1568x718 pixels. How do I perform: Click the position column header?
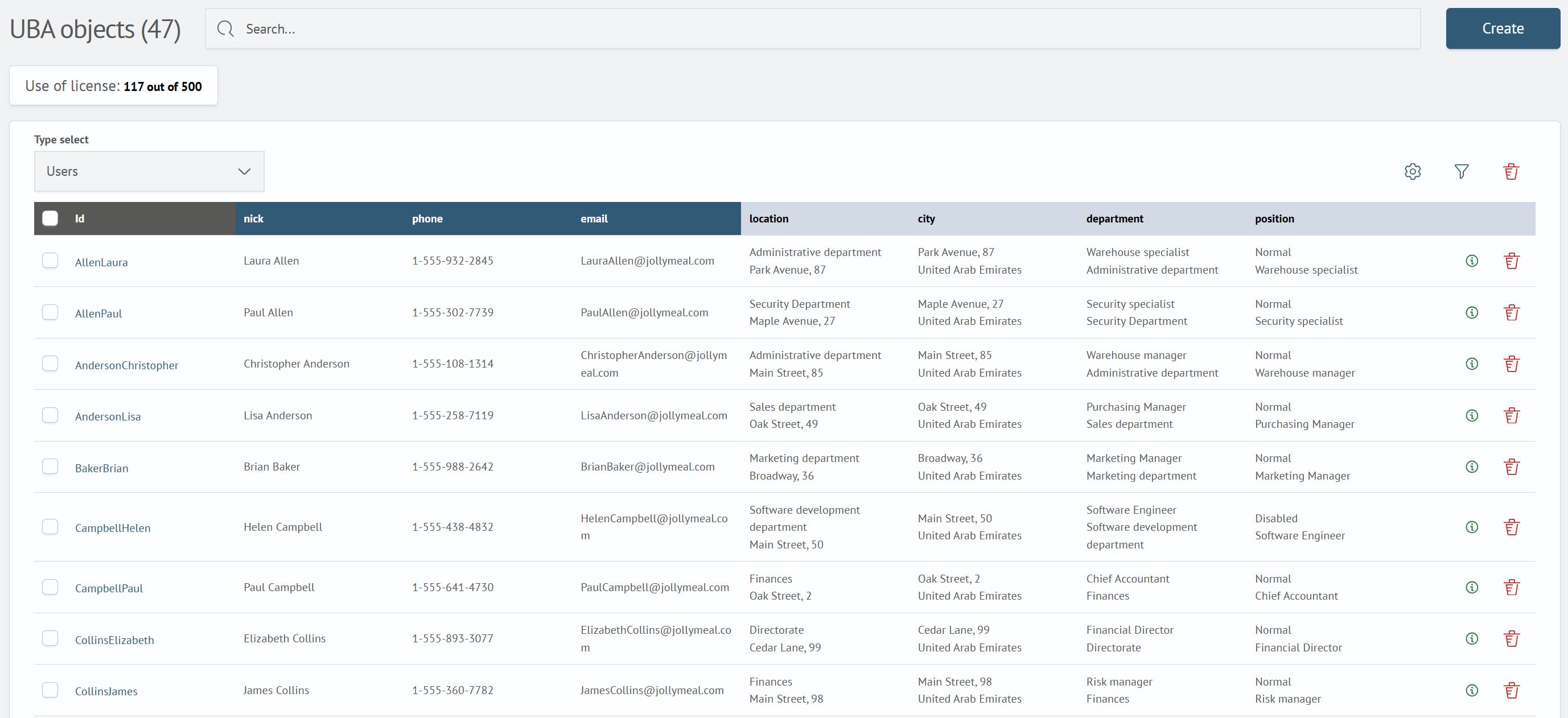point(1274,218)
